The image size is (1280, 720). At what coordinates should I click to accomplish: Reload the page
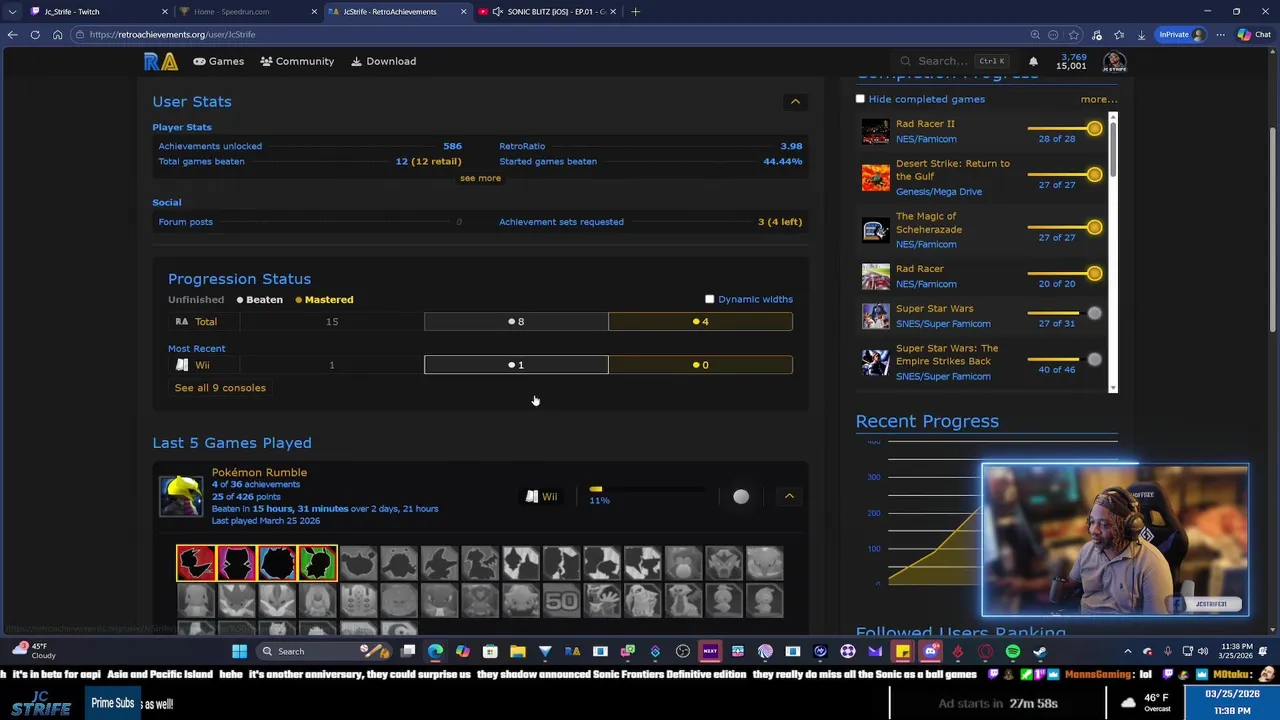(x=35, y=34)
